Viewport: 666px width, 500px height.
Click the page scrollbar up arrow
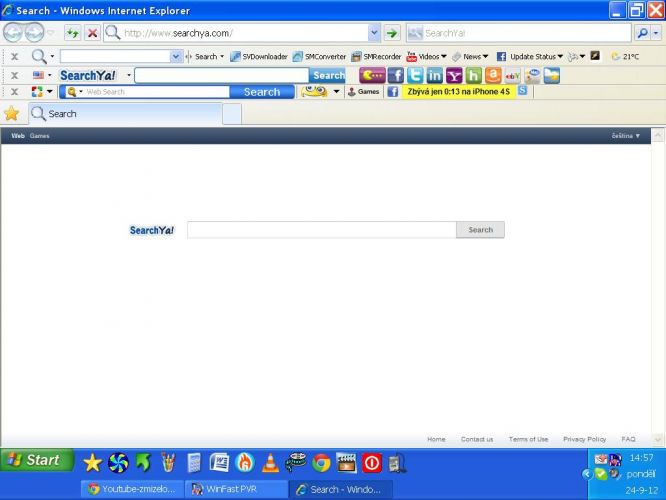658,136
